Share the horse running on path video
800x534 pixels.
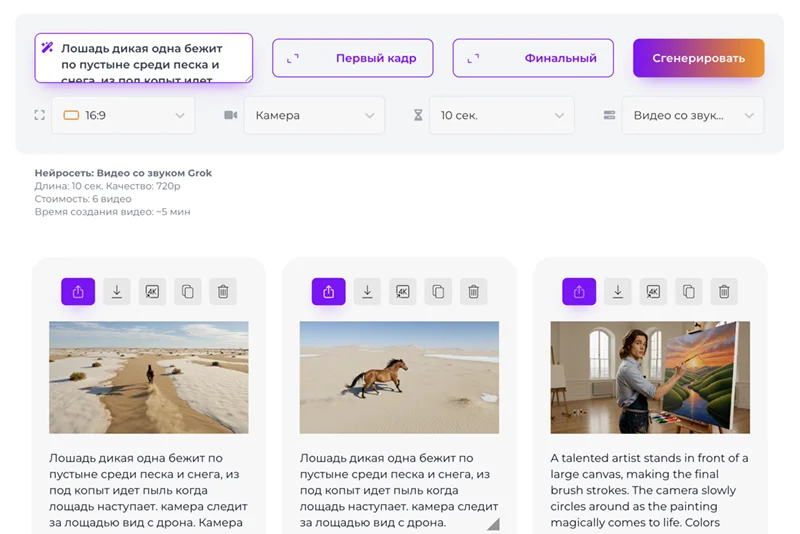(78, 292)
